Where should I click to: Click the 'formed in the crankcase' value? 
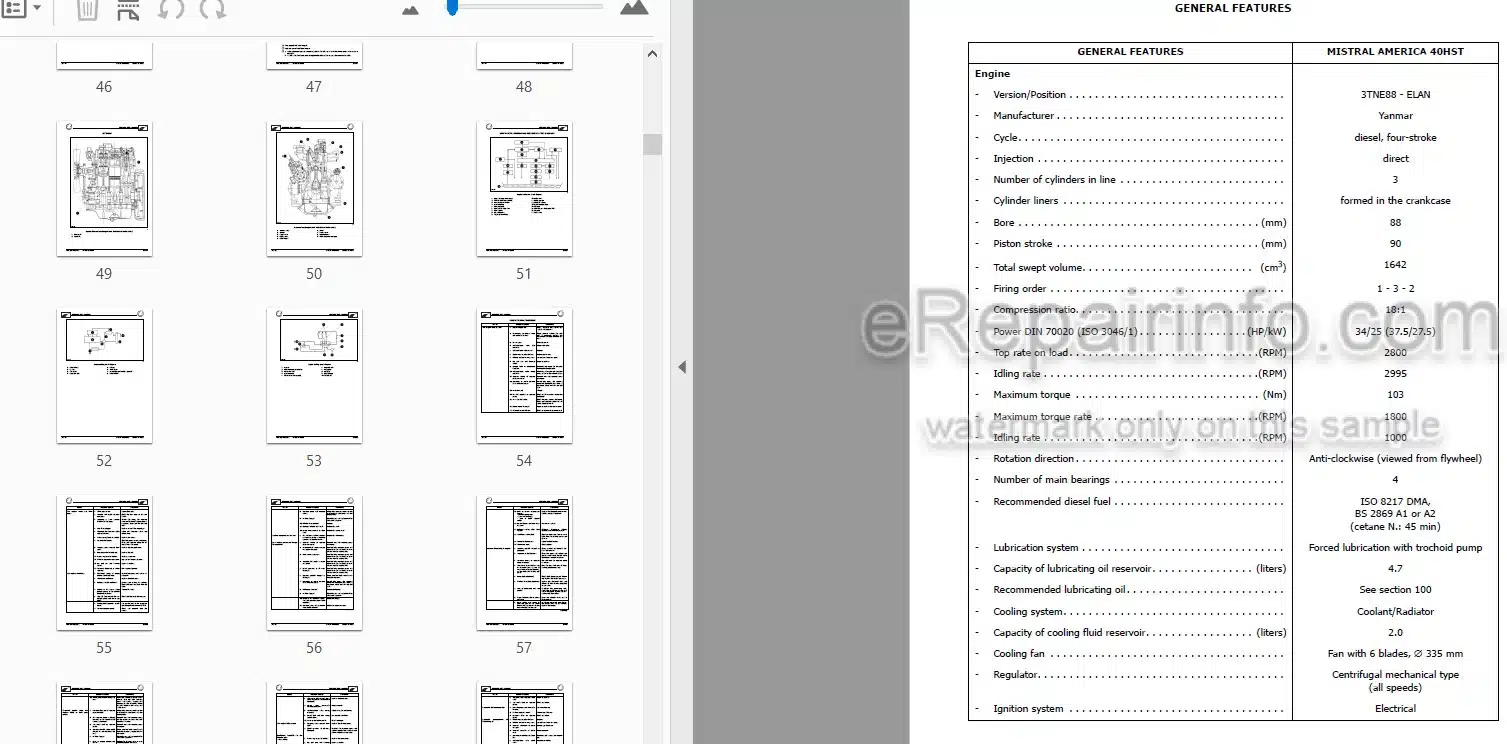(x=1395, y=201)
